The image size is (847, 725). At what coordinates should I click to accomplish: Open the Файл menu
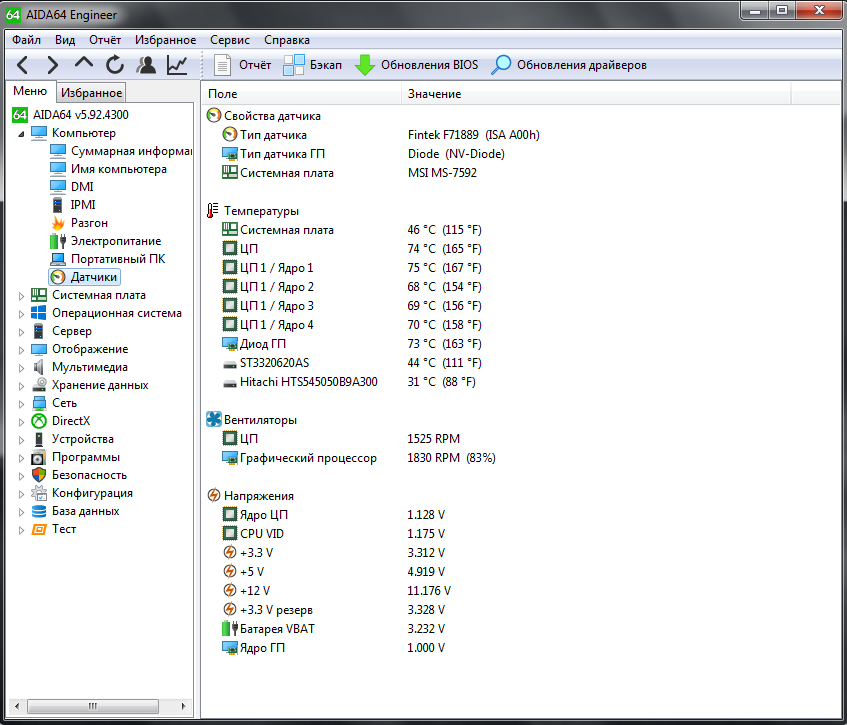26,40
